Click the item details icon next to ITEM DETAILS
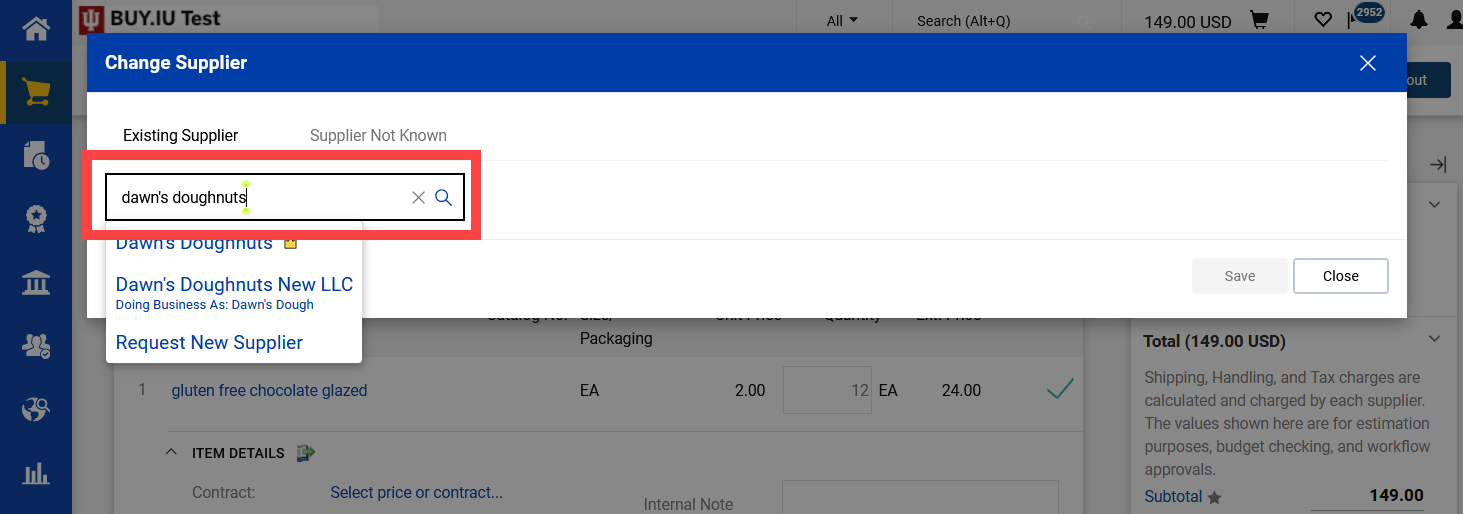The width and height of the screenshot is (1463, 514). click(306, 453)
